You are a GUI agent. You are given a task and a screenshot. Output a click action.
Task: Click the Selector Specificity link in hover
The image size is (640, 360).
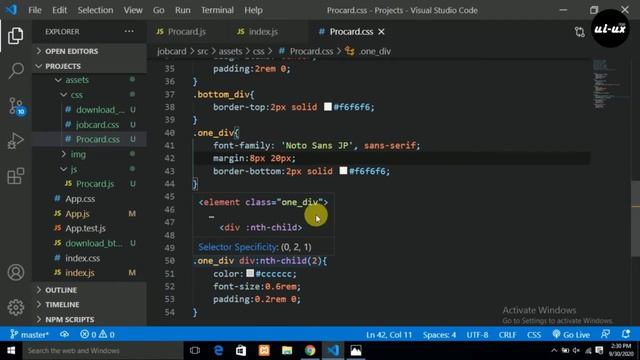pos(238,247)
